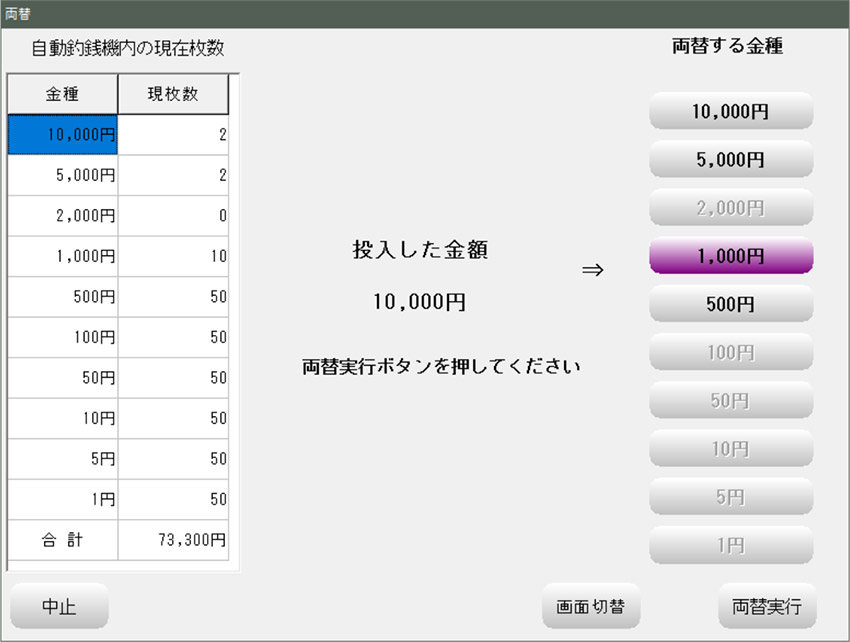The width and height of the screenshot is (850, 642).
Task: Click the greyed-out 50円 denomination button
Action: [731, 400]
